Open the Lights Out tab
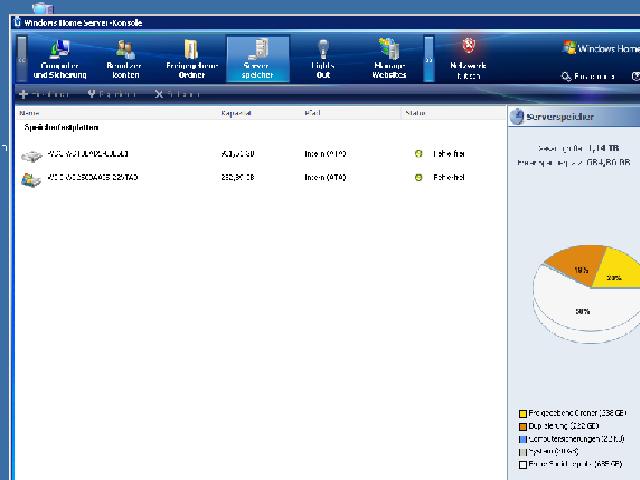The width and height of the screenshot is (640, 480). [323, 59]
